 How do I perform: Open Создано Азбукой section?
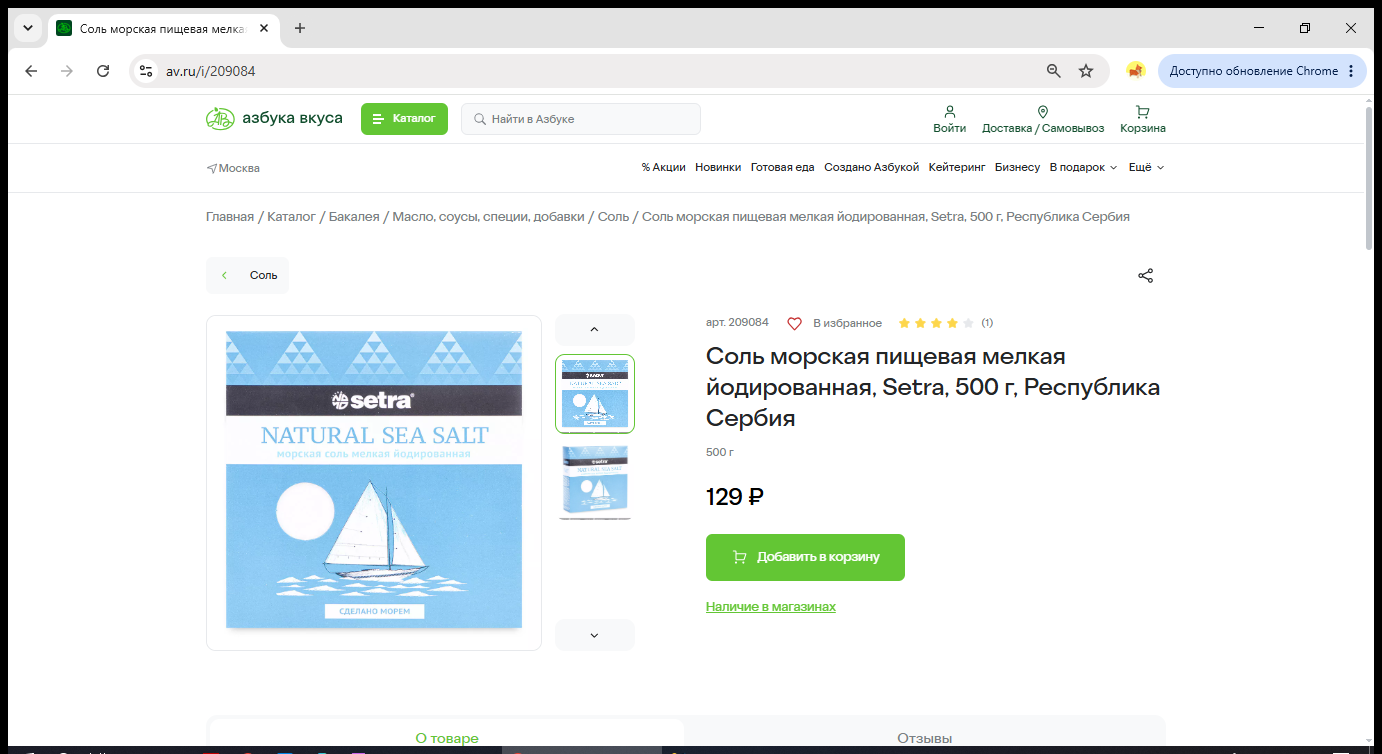pos(871,167)
